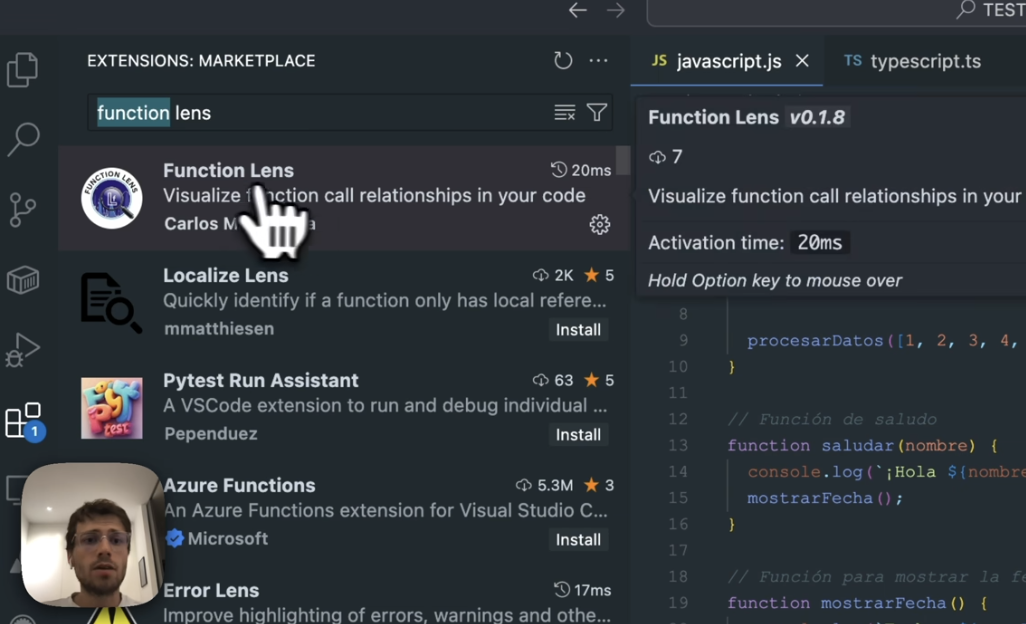1026x624 pixels.
Task: Select the Pytest Run Assistant entry title
Action: 260,380
